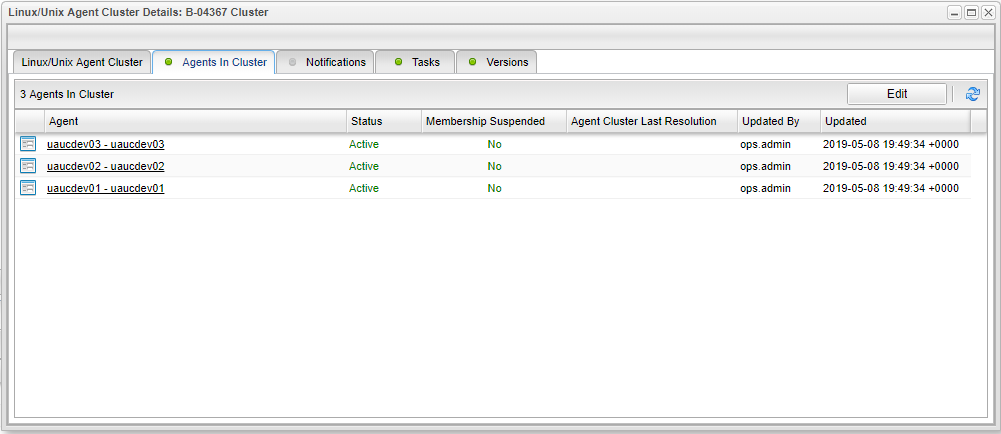Minimize the Agent Cluster Details window
The height and width of the screenshot is (434, 1001).
(x=955, y=13)
